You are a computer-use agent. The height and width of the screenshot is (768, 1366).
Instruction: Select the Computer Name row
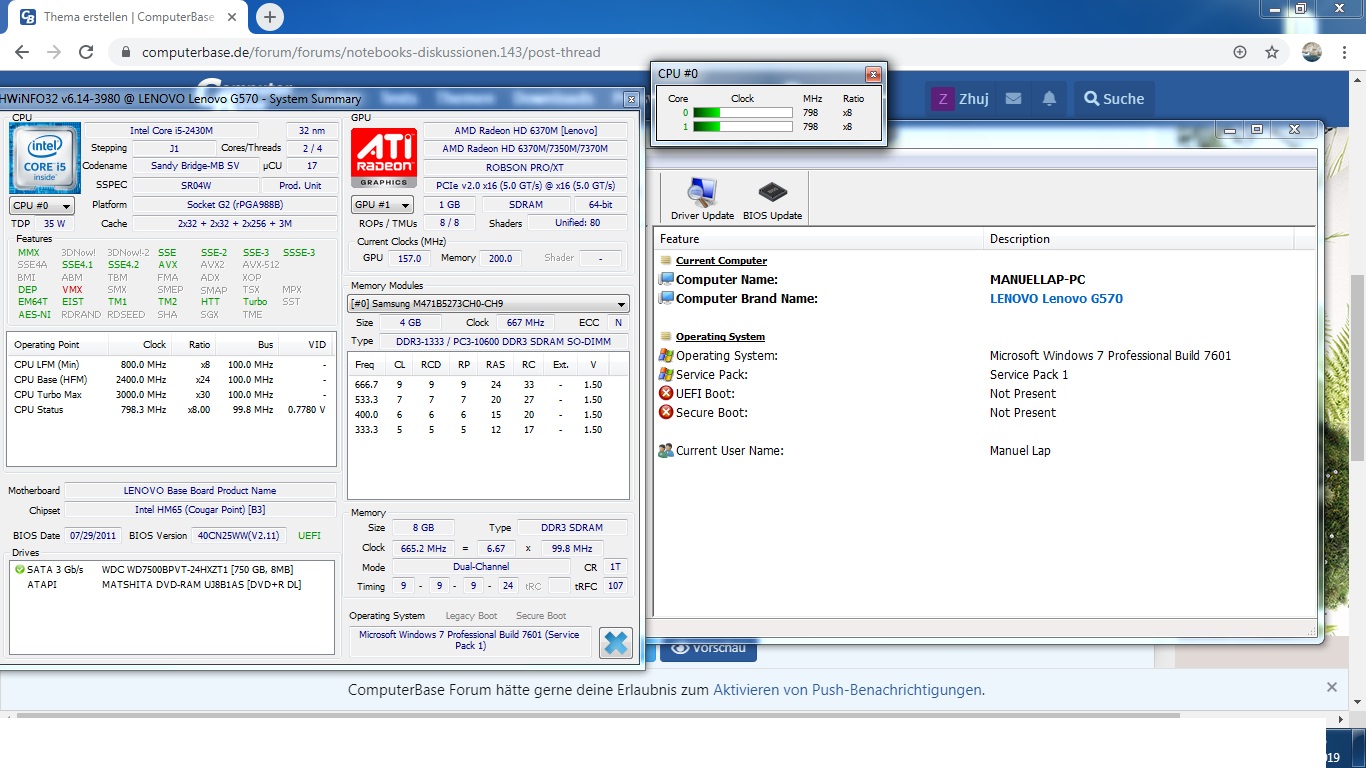[985, 280]
